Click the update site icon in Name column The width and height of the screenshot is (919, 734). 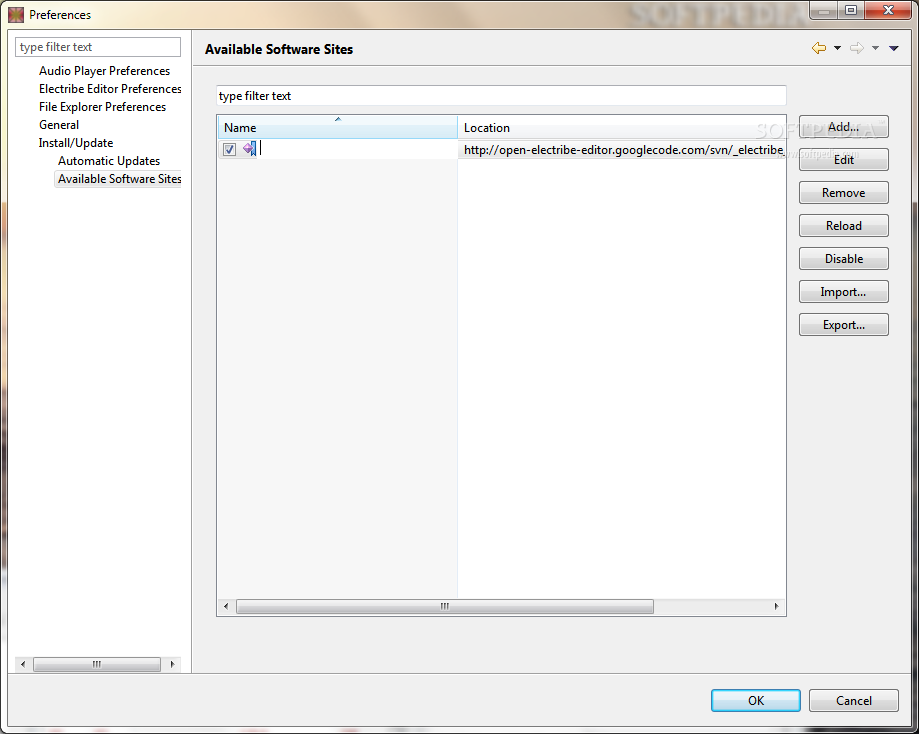[x=250, y=149]
